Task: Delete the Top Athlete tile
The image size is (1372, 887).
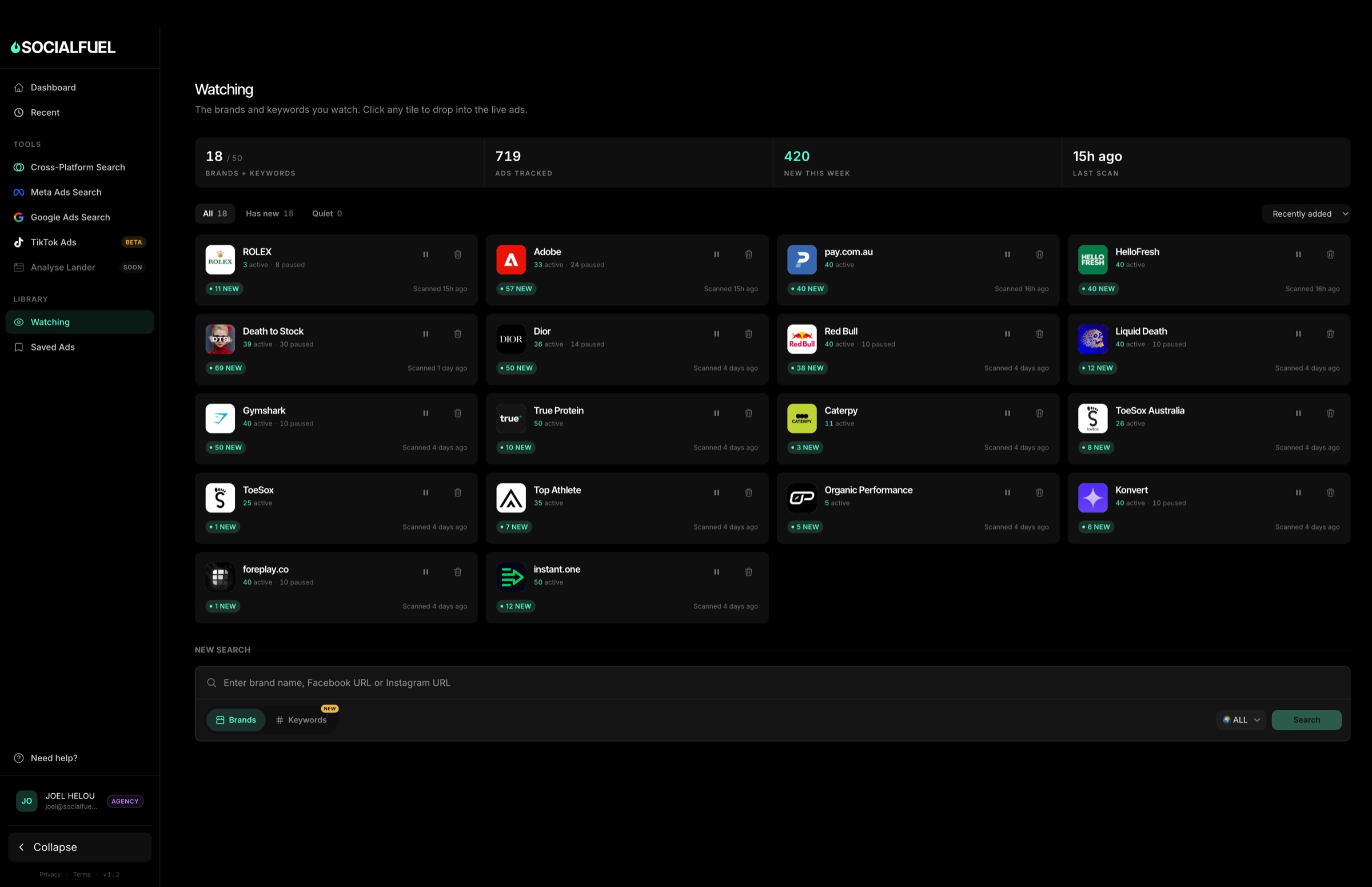Action: [748, 493]
